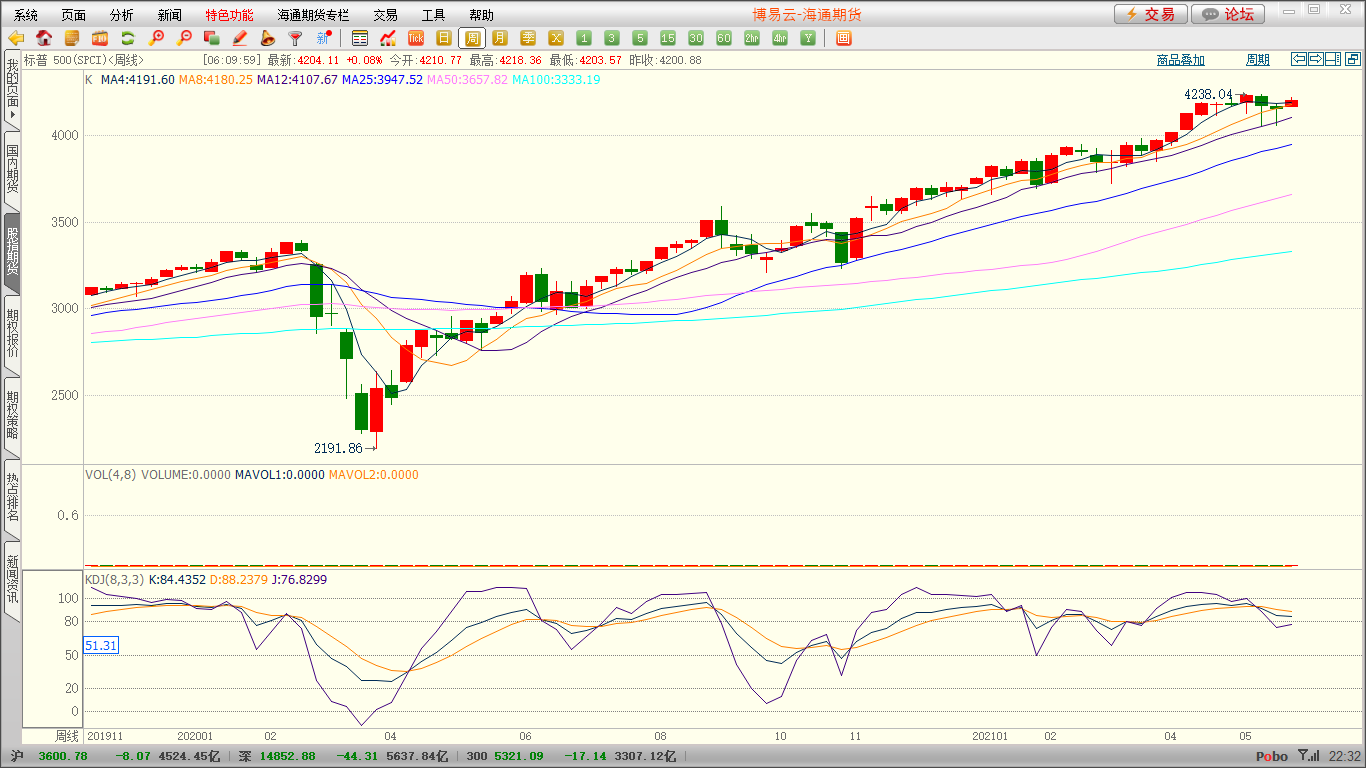The image size is (1366, 768).
Task: Open the 分析 menu
Action: click(x=122, y=15)
